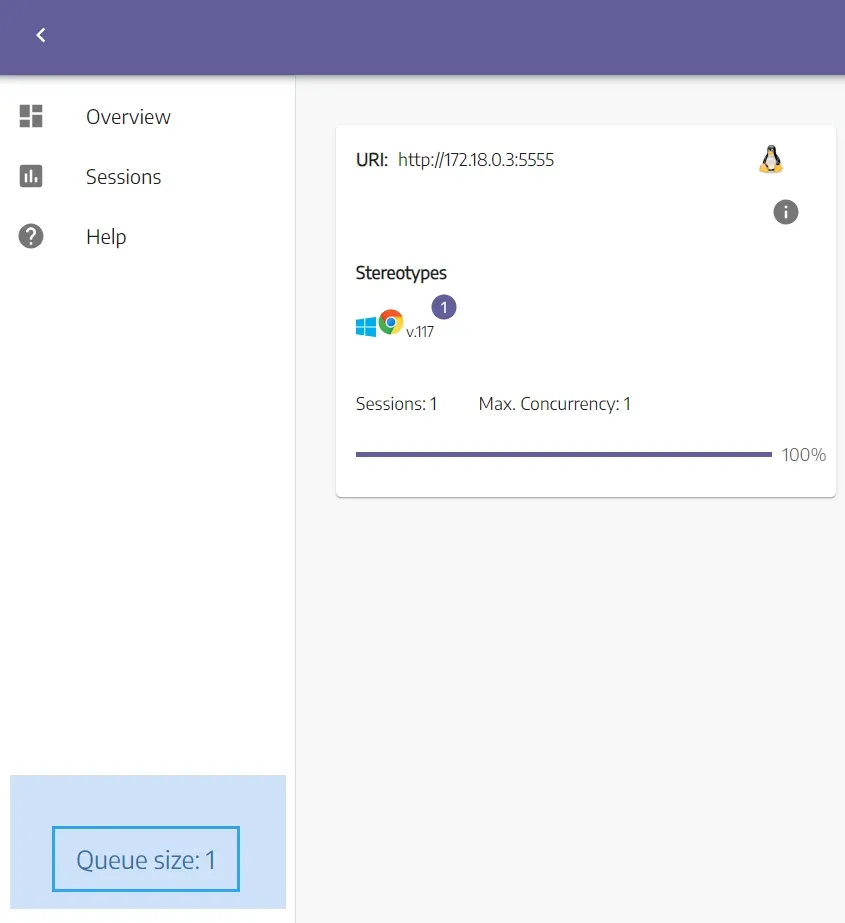Viewport: 845px width, 923px height.
Task: Select the Overview grid icon
Action: [30, 116]
